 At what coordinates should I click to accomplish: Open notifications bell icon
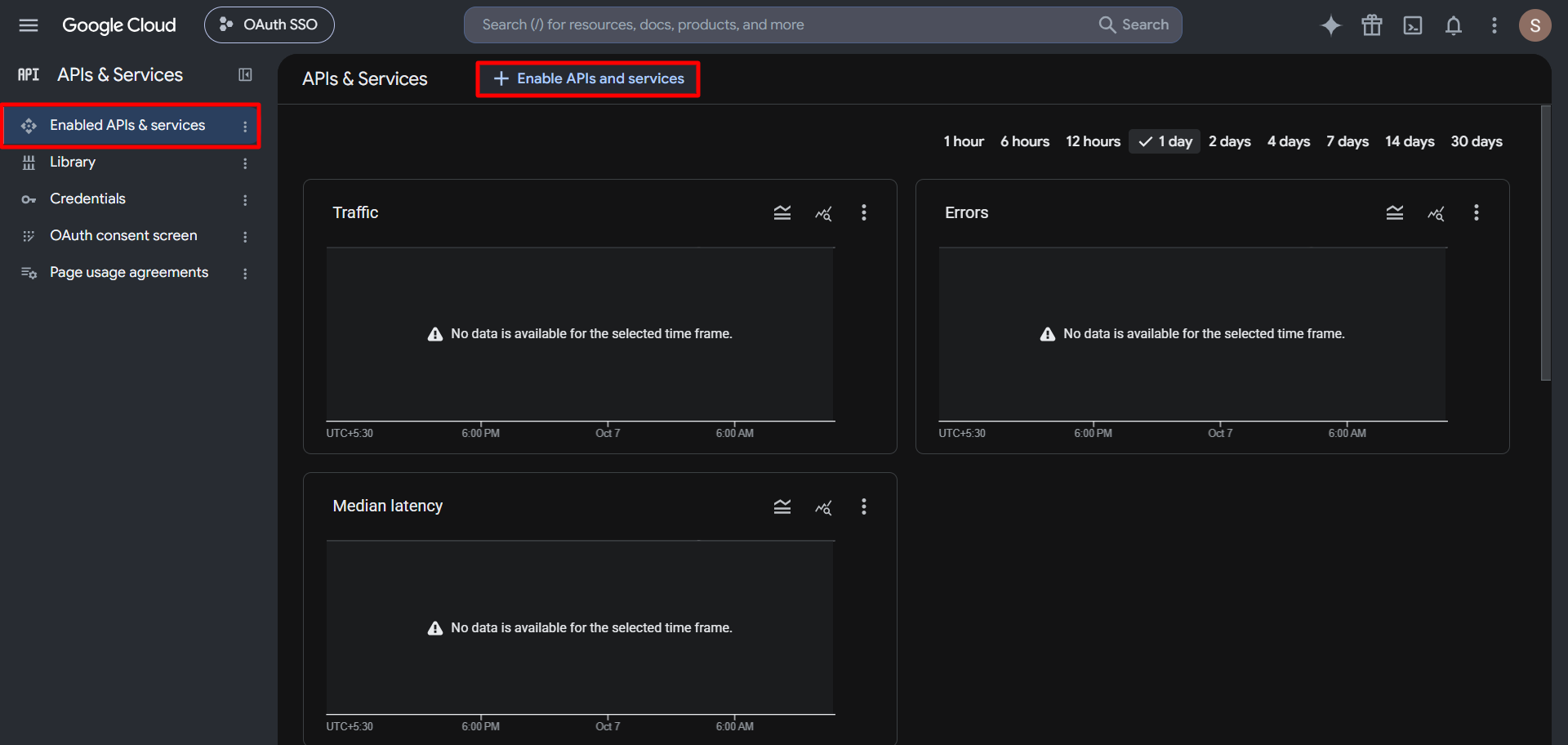(x=1454, y=25)
